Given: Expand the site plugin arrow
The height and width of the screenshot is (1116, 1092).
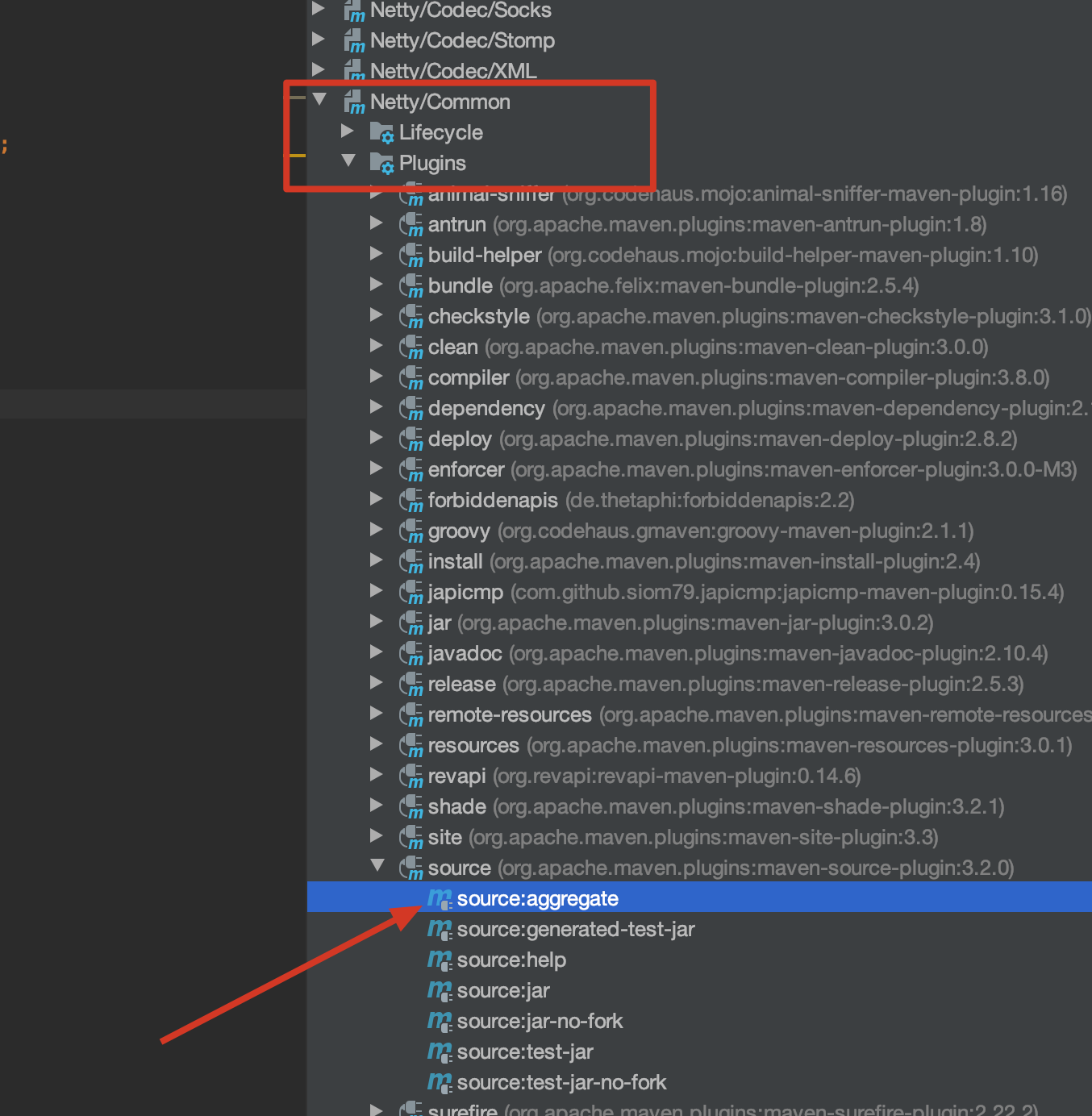Looking at the screenshot, I should (376, 835).
